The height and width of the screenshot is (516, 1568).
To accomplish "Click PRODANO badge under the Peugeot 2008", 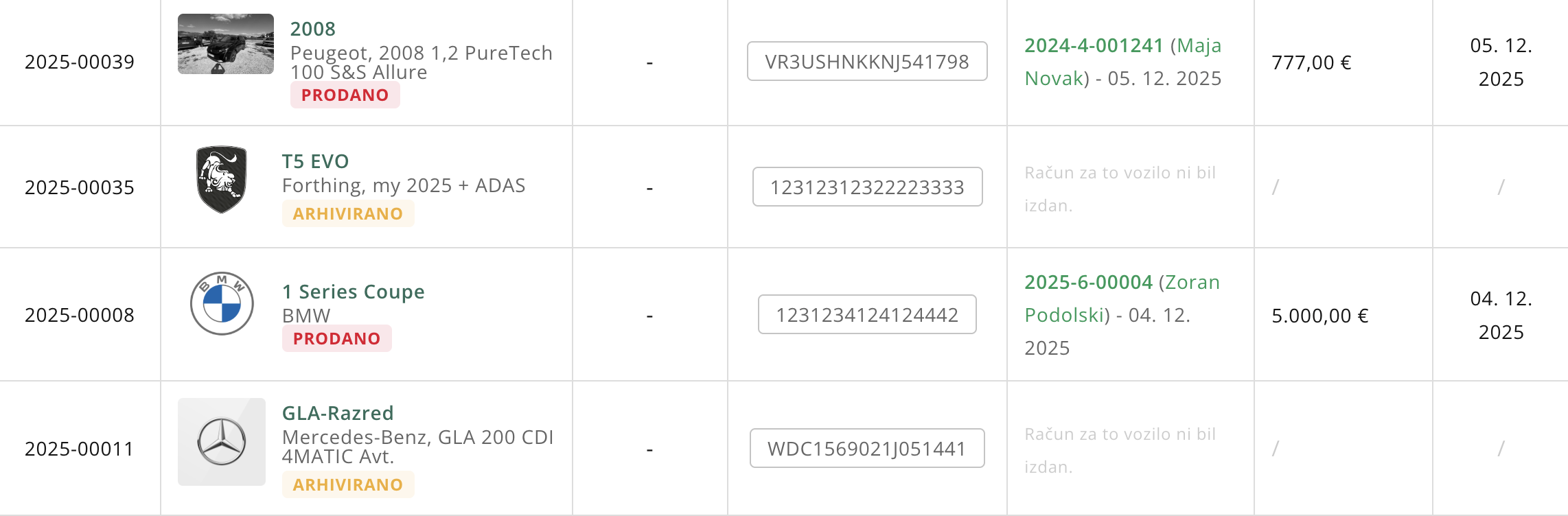I will 345,95.
